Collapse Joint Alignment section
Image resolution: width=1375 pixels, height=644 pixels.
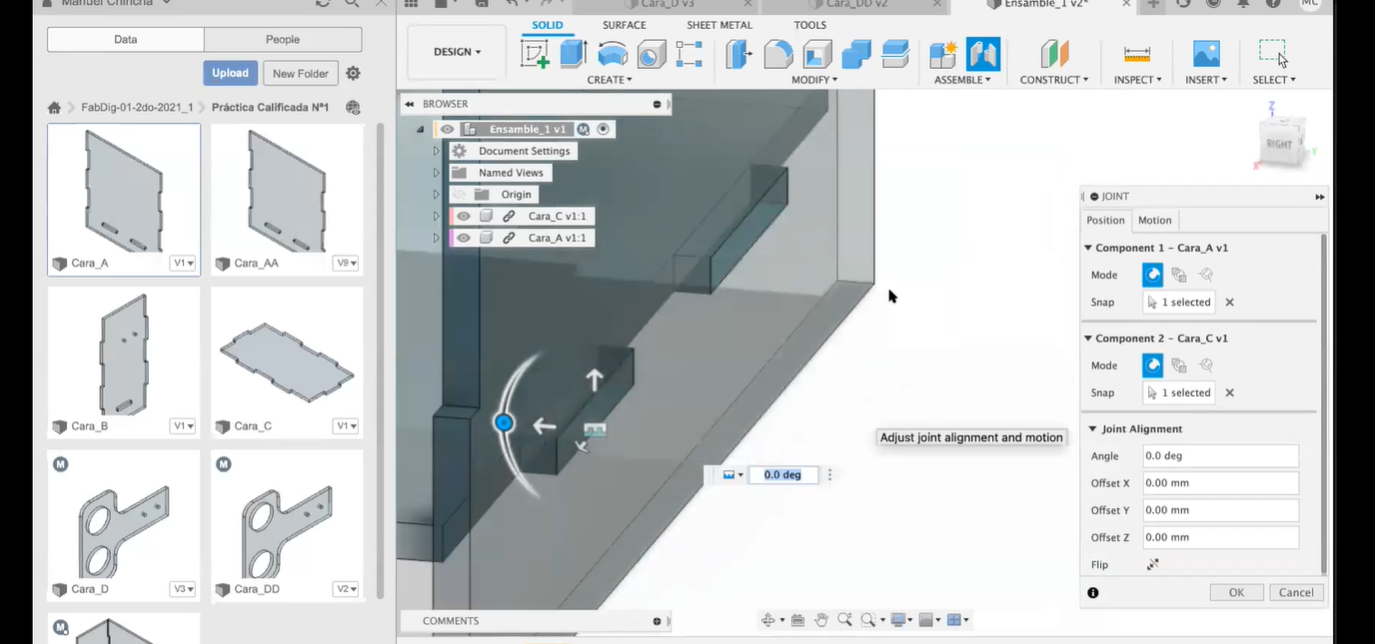[1093, 429]
